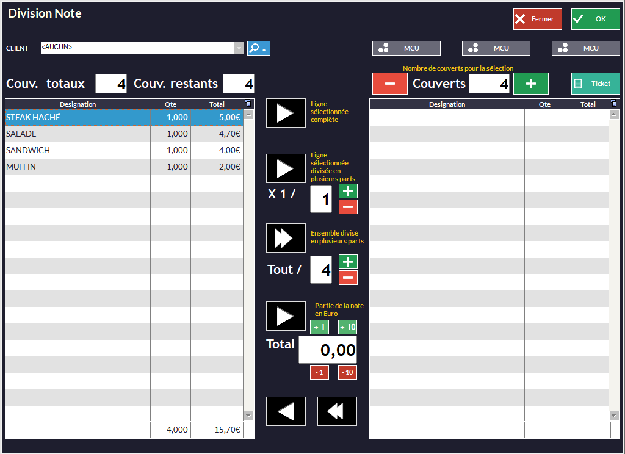
Task: Click the red Fermer button
Action: click(x=537, y=20)
